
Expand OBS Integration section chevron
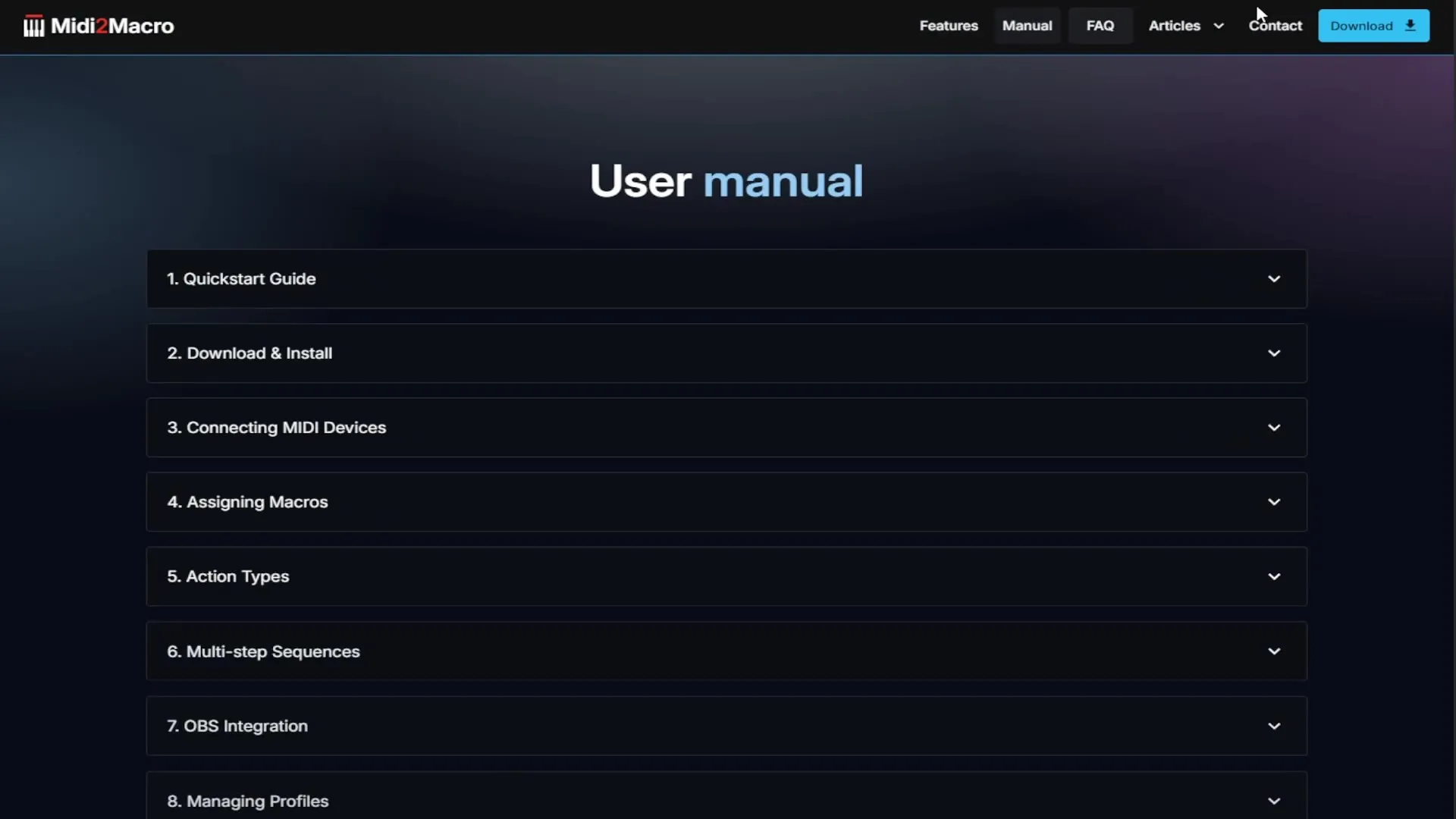(1274, 726)
